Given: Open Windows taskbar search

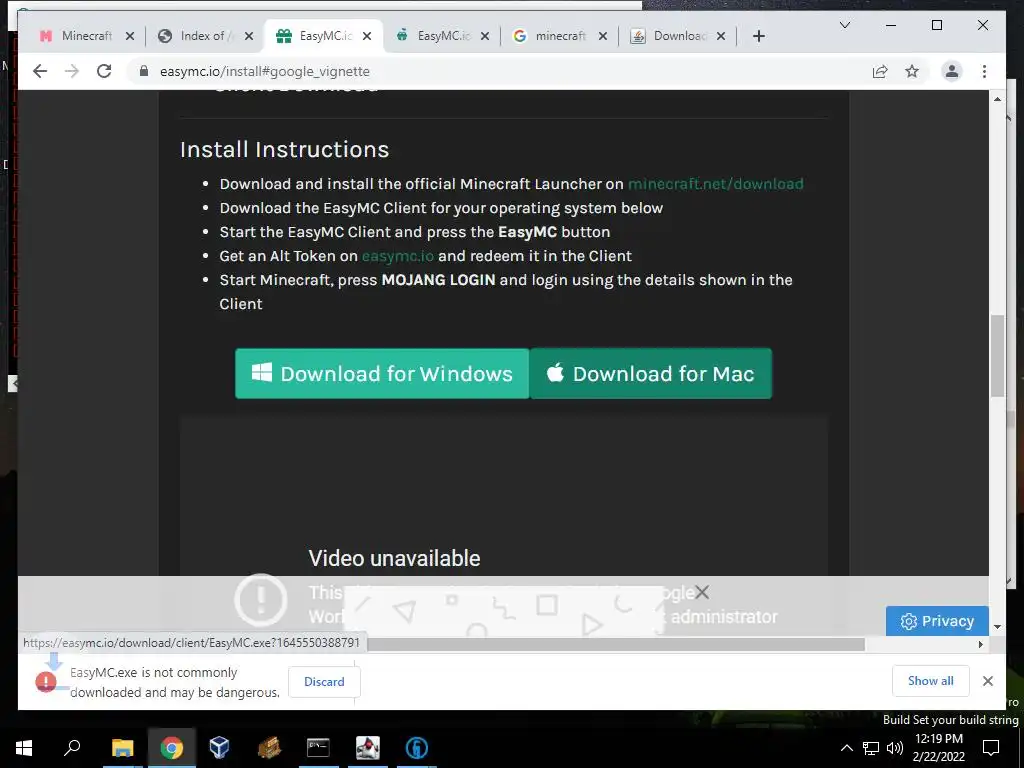Looking at the screenshot, I should pyautogui.click(x=72, y=748).
